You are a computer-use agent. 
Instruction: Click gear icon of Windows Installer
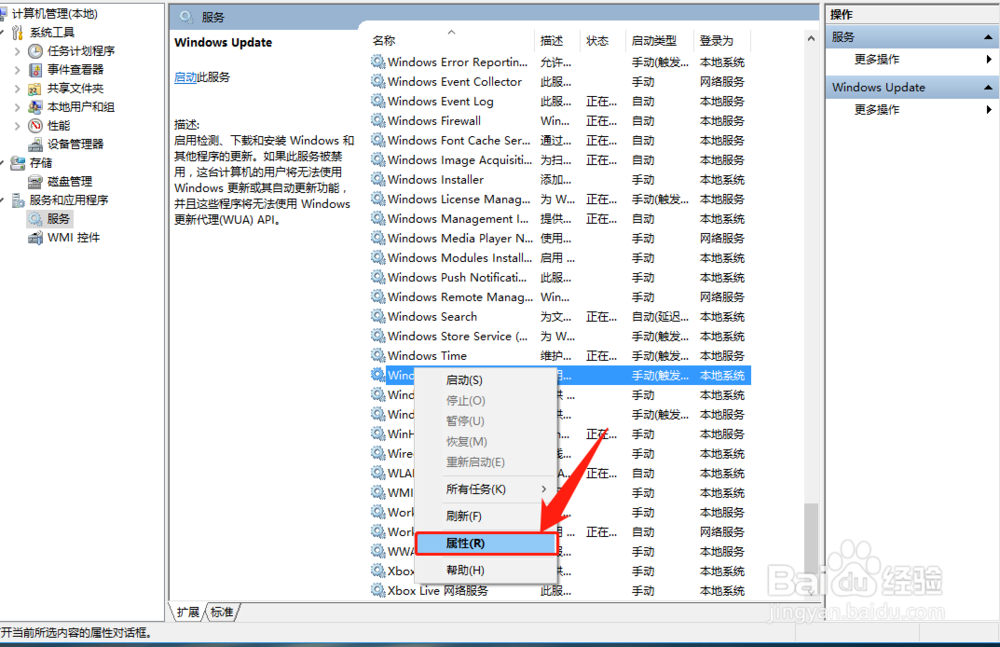[378, 179]
